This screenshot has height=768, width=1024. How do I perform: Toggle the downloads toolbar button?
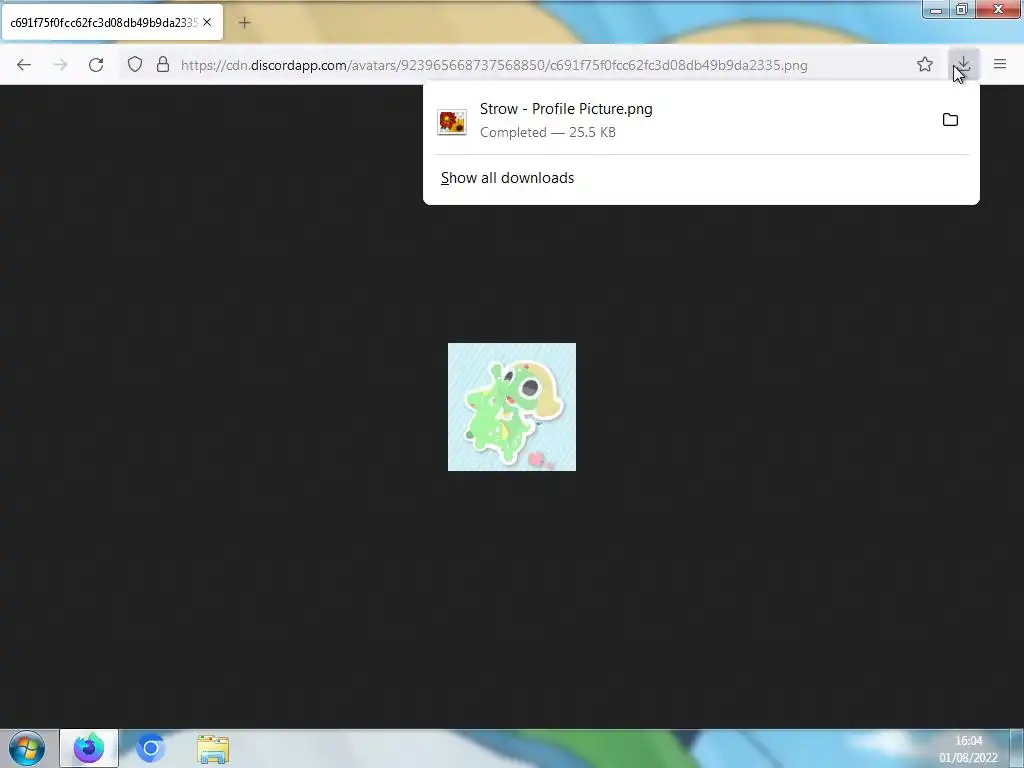click(x=963, y=64)
